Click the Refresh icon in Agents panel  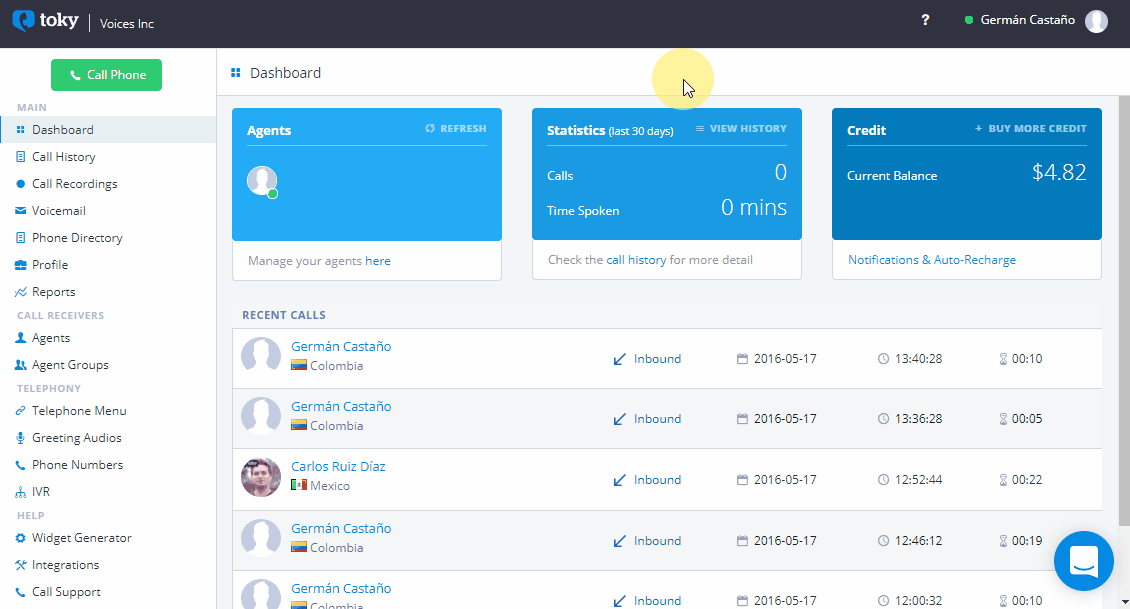click(x=430, y=129)
